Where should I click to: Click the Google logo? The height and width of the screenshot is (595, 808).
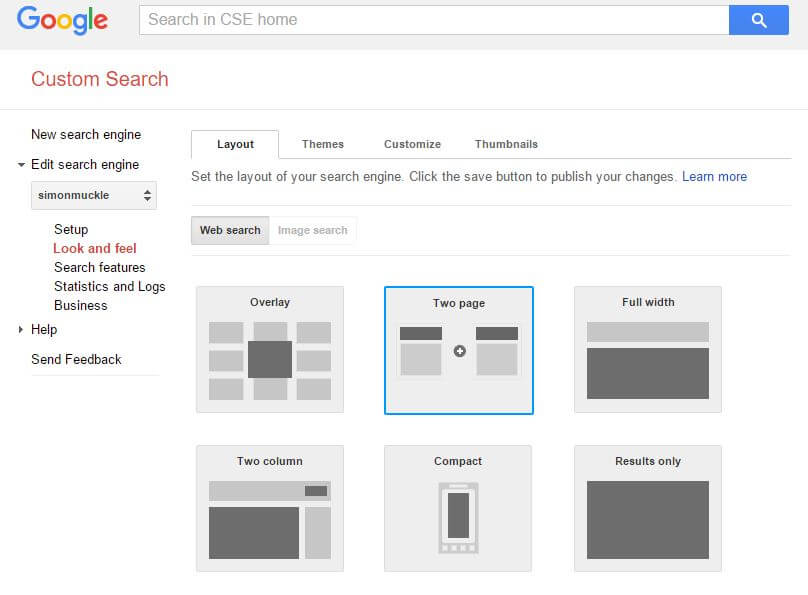coord(62,20)
